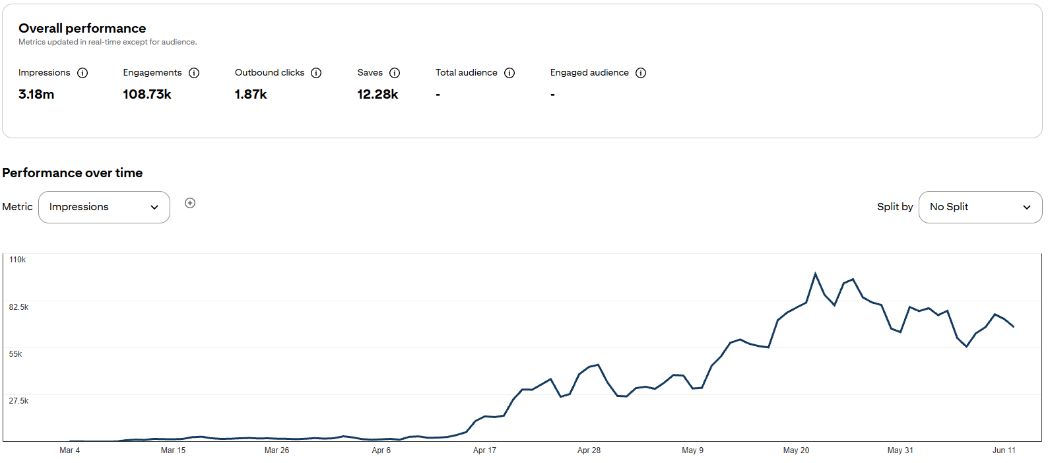
Task: Select the 3.18m Impressions value
Action: 36,94
